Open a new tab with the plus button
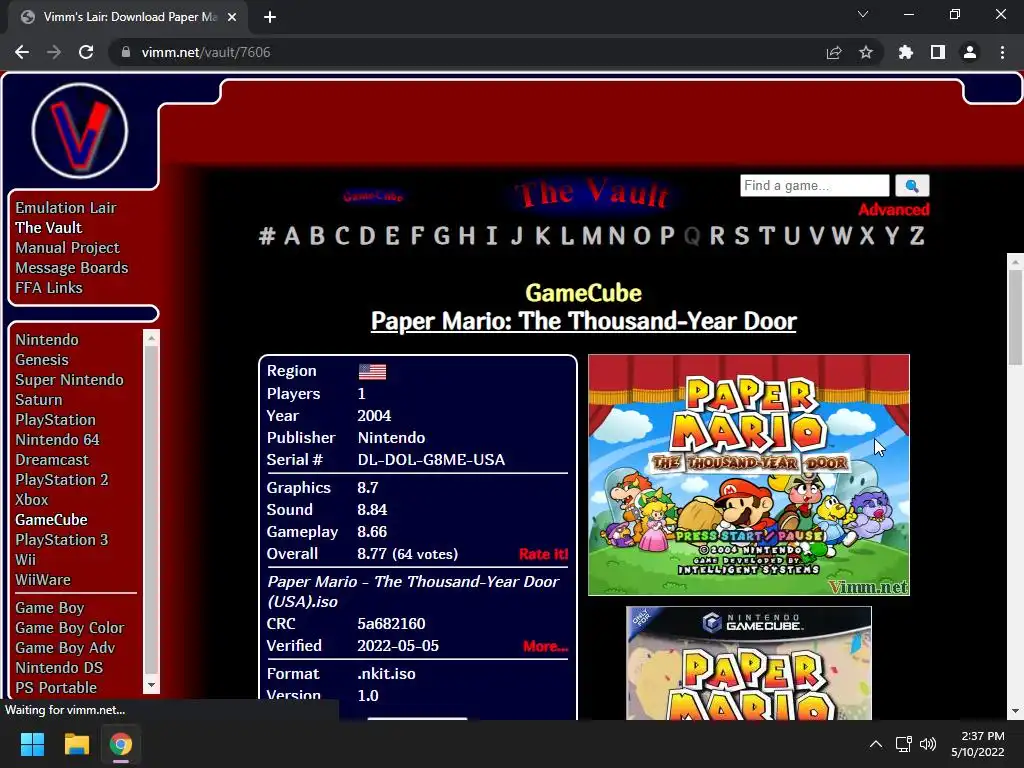The height and width of the screenshot is (768, 1024). point(270,17)
